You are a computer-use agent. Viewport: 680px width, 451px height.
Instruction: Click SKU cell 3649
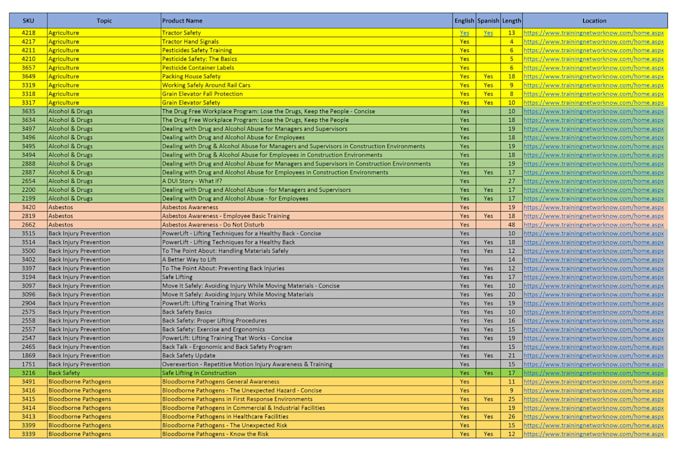click(28, 76)
